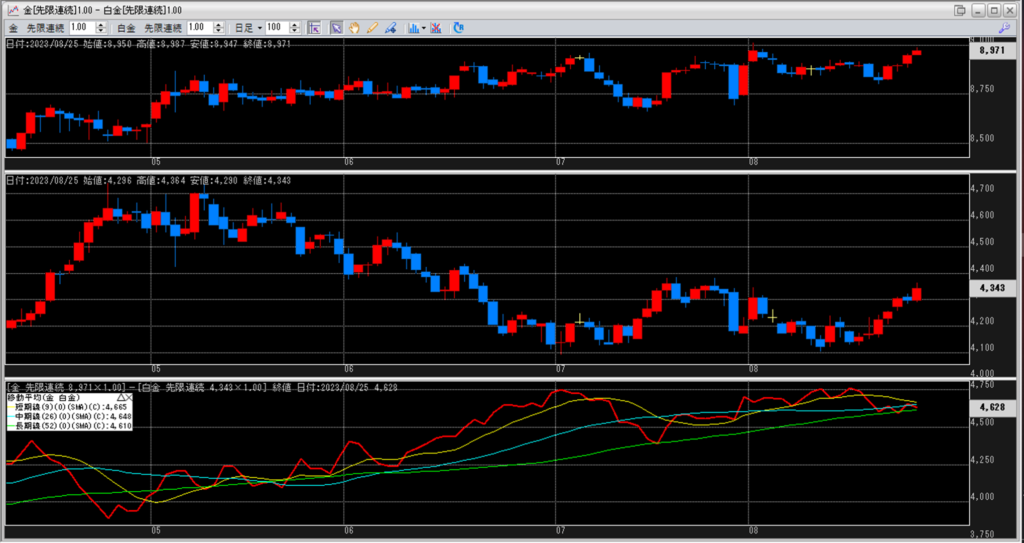
Task: Close the 移動平均 legend box
Action: [x=130, y=397]
